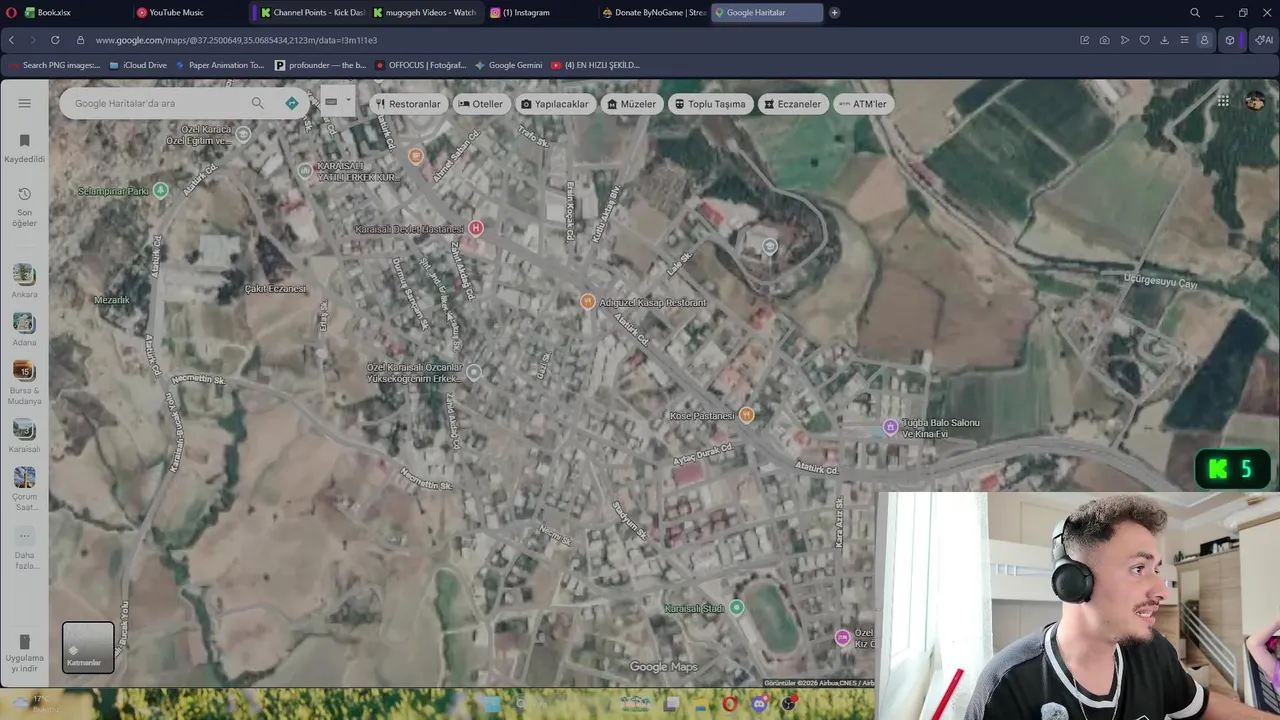Open iCloud Drive bookmark
This screenshot has width=1280, height=720.
pos(138,65)
